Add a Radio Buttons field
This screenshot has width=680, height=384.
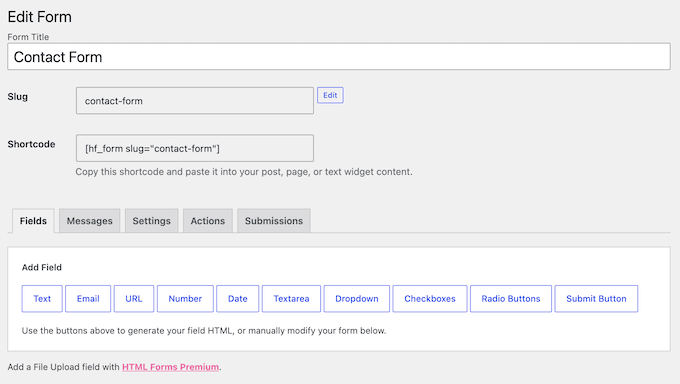[x=511, y=299]
